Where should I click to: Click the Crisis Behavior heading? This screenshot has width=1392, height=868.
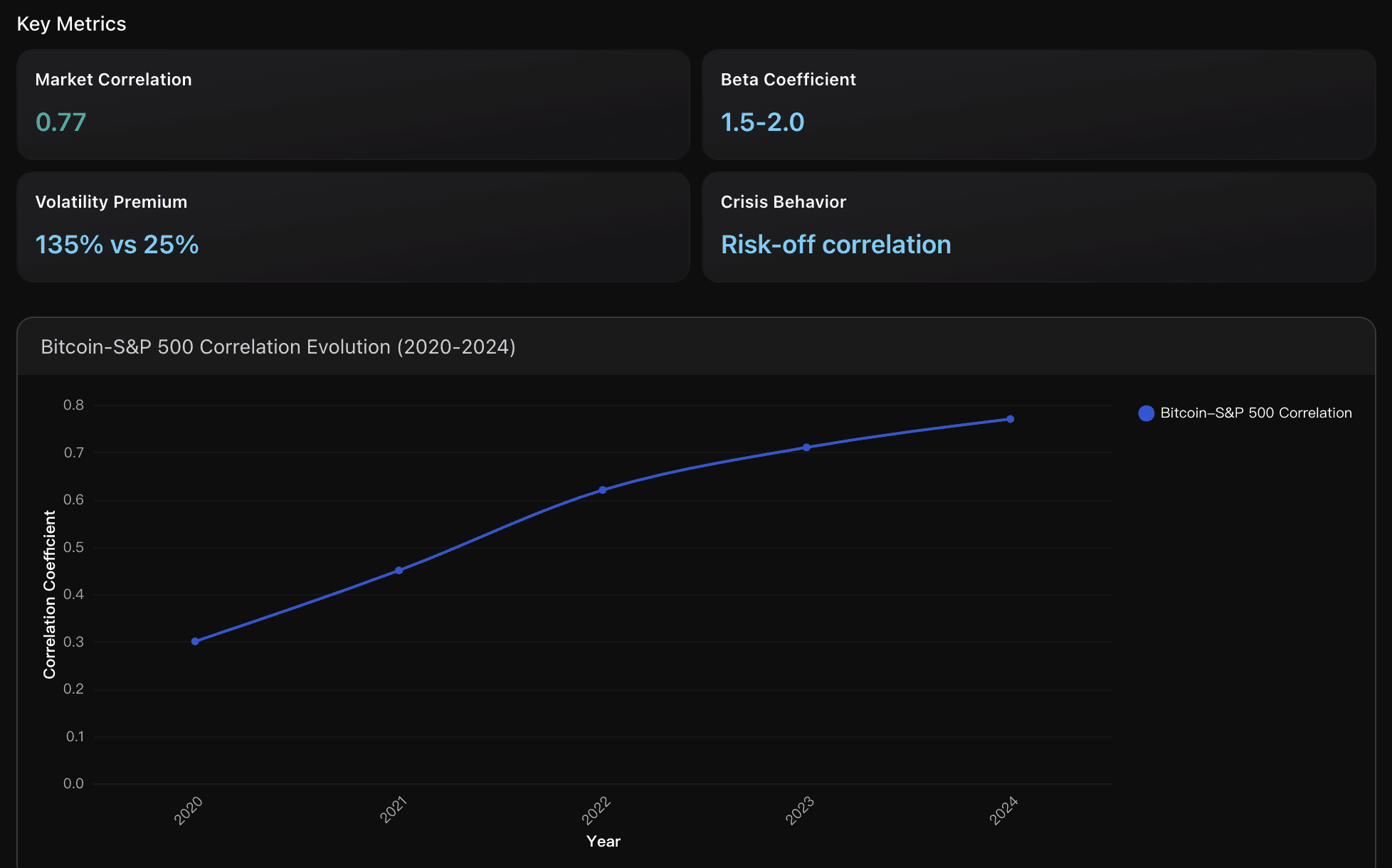pos(783,202)
